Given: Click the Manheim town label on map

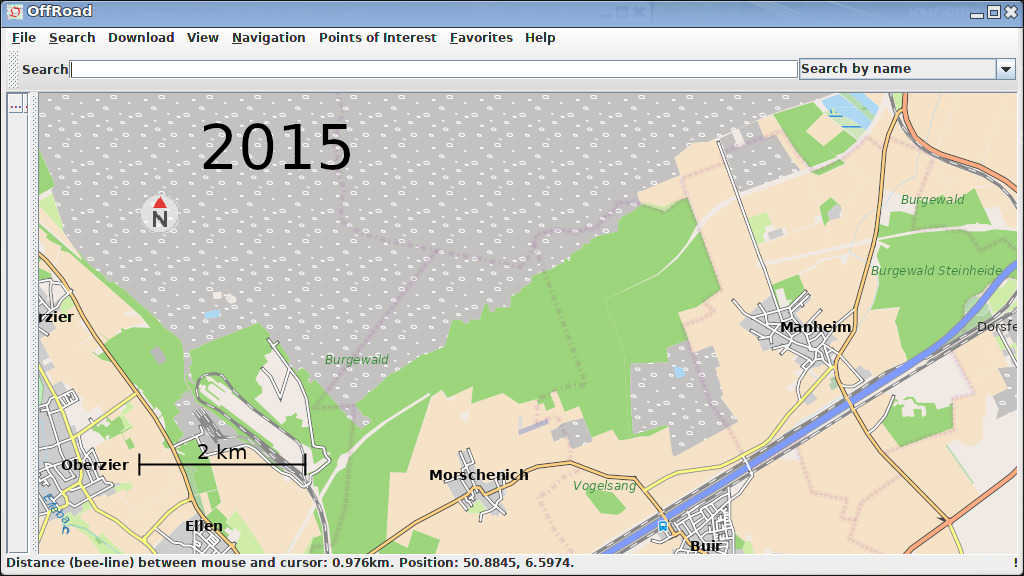Looking at the screenshot, I should coord(815,327).
